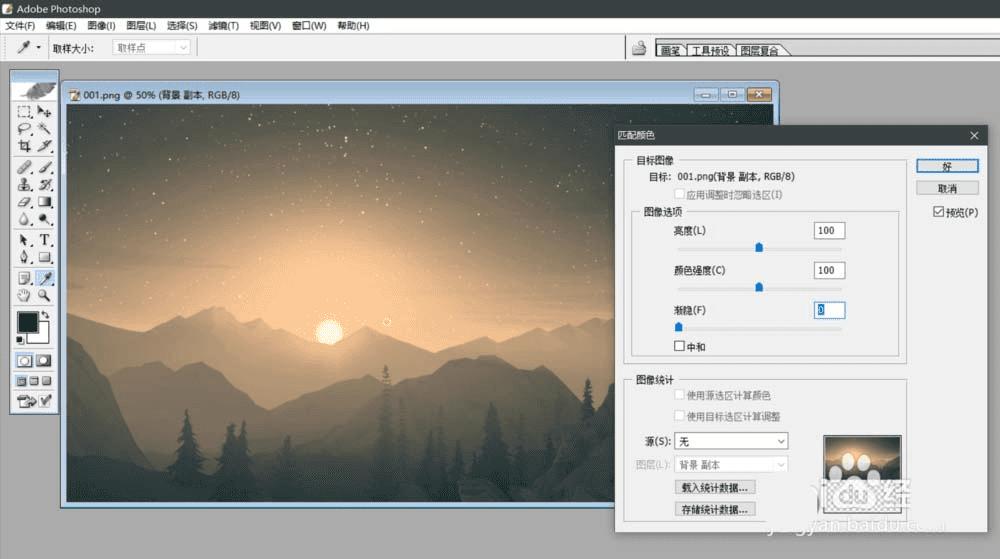Switch to Quick Mask mode

(x=43, y=361)
